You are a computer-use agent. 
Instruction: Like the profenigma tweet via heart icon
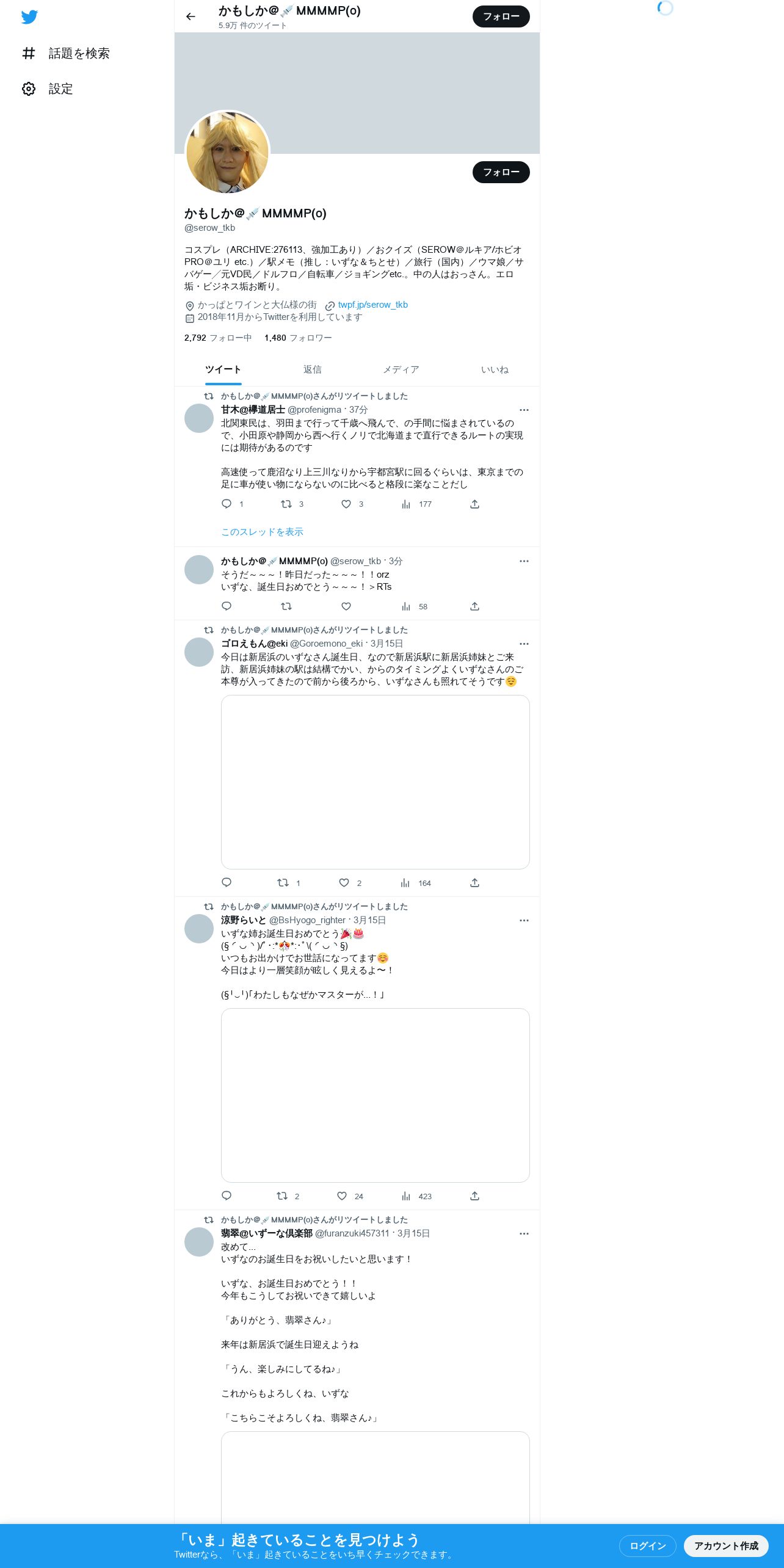[346, 504]
